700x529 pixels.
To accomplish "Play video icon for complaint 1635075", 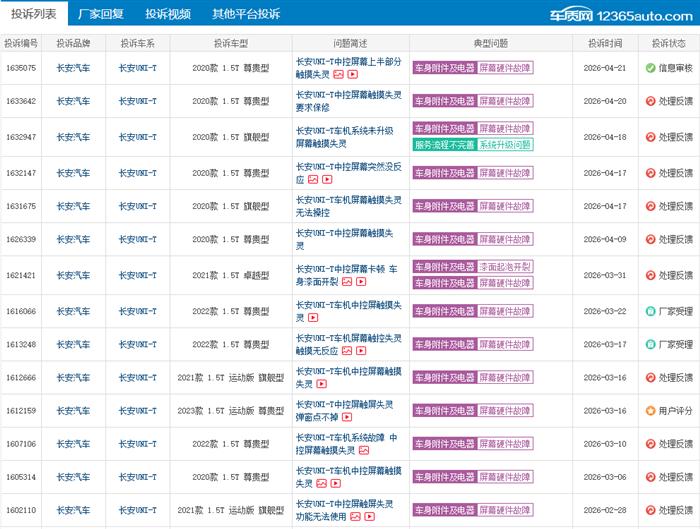I will pyautogui.click(x=352, y=75).
